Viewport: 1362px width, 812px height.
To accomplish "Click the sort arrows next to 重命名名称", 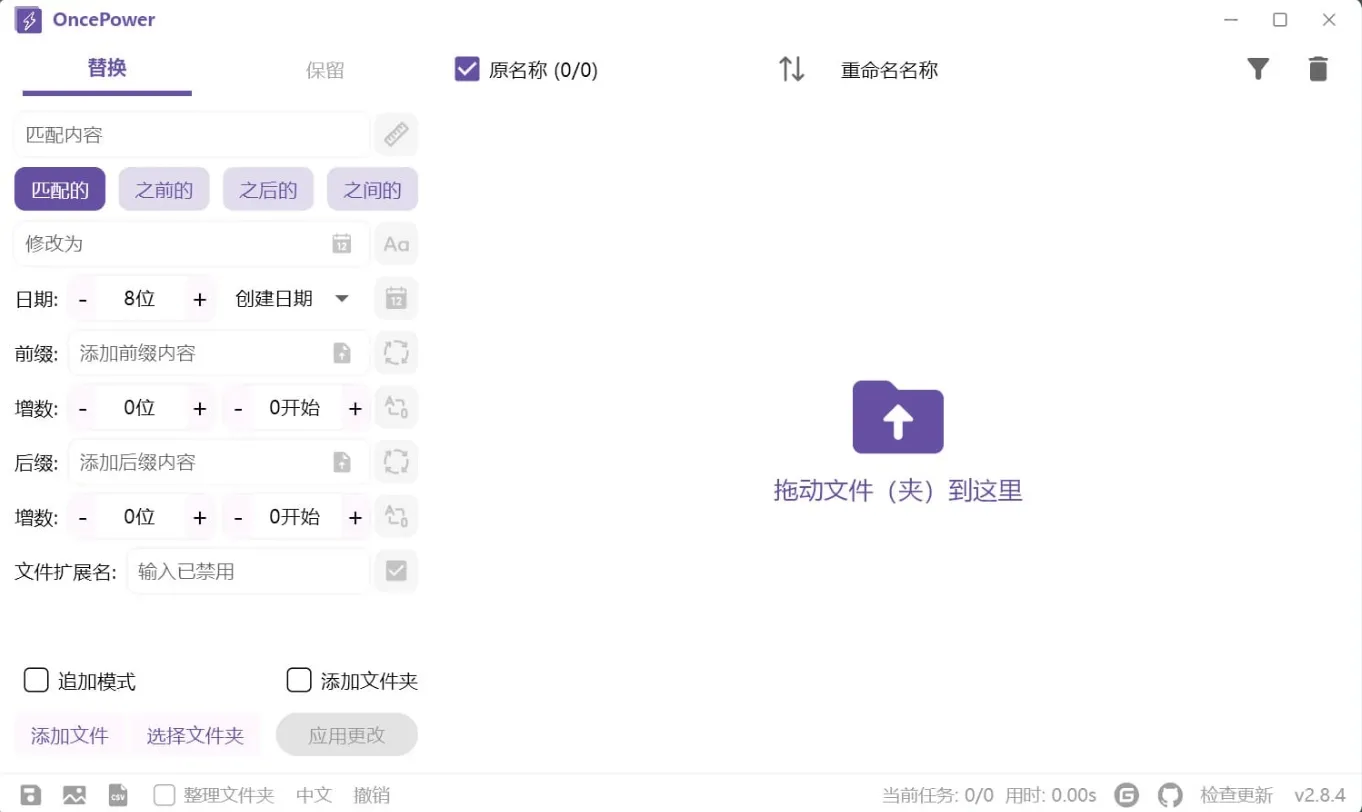I will [792, 68].
